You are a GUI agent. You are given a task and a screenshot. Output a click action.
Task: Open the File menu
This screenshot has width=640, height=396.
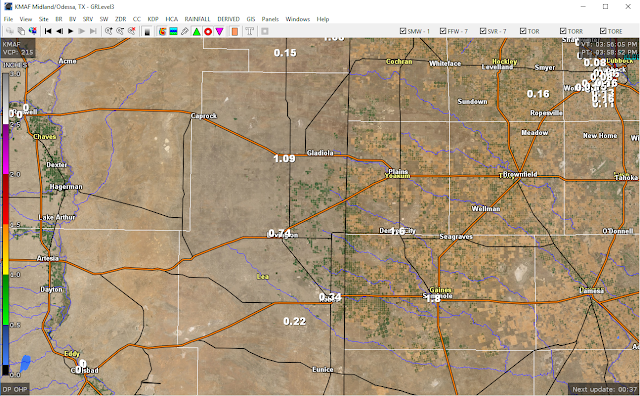tap(8, 19)
